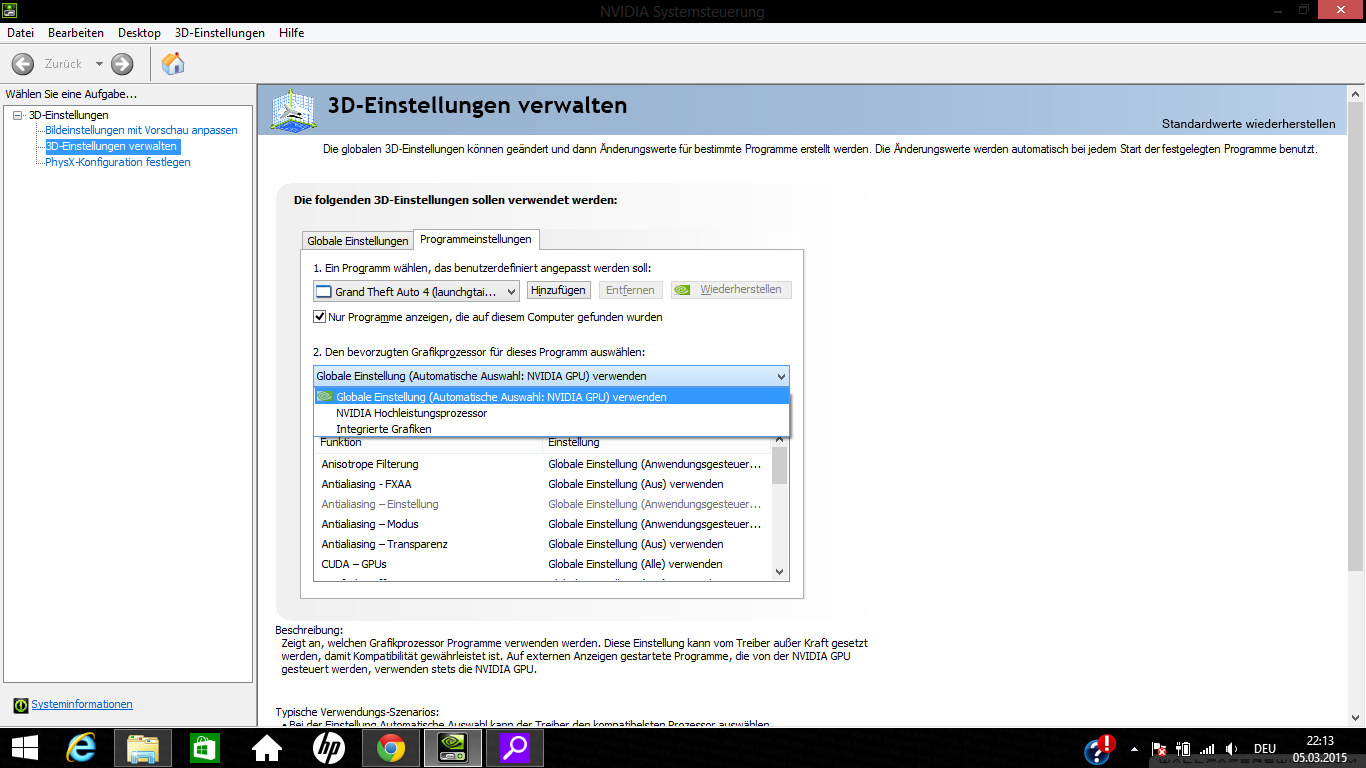Choose Globale Einstellung (Automatische Auswahl) option
This screenshot has height=768, width=1366.
click(552, 397)
